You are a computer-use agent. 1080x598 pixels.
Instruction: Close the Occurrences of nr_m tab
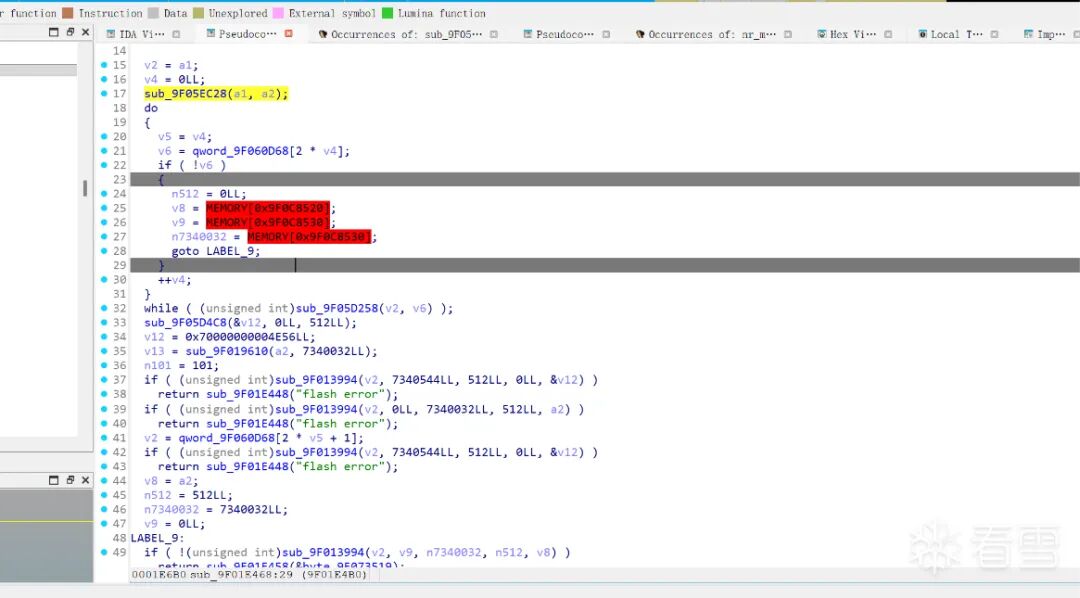(788, 34)
